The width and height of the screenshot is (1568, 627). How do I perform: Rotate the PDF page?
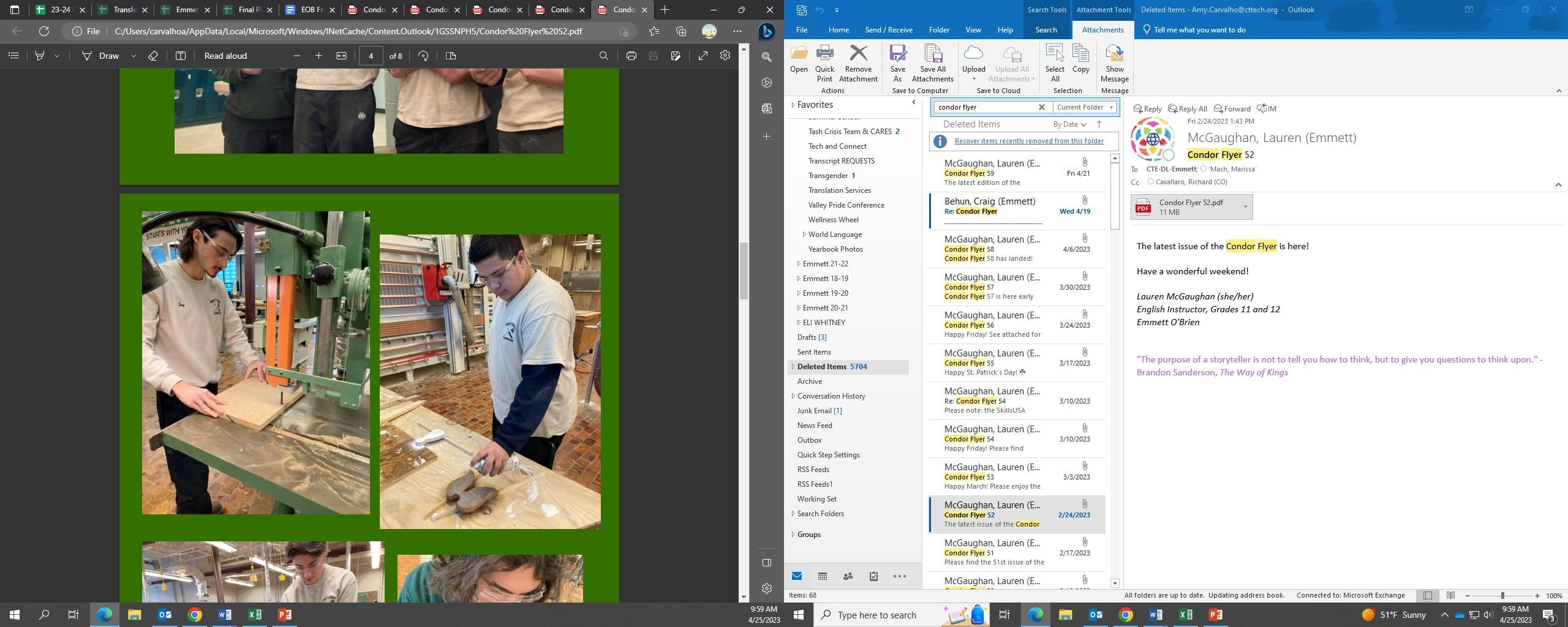tap(423, 56)
